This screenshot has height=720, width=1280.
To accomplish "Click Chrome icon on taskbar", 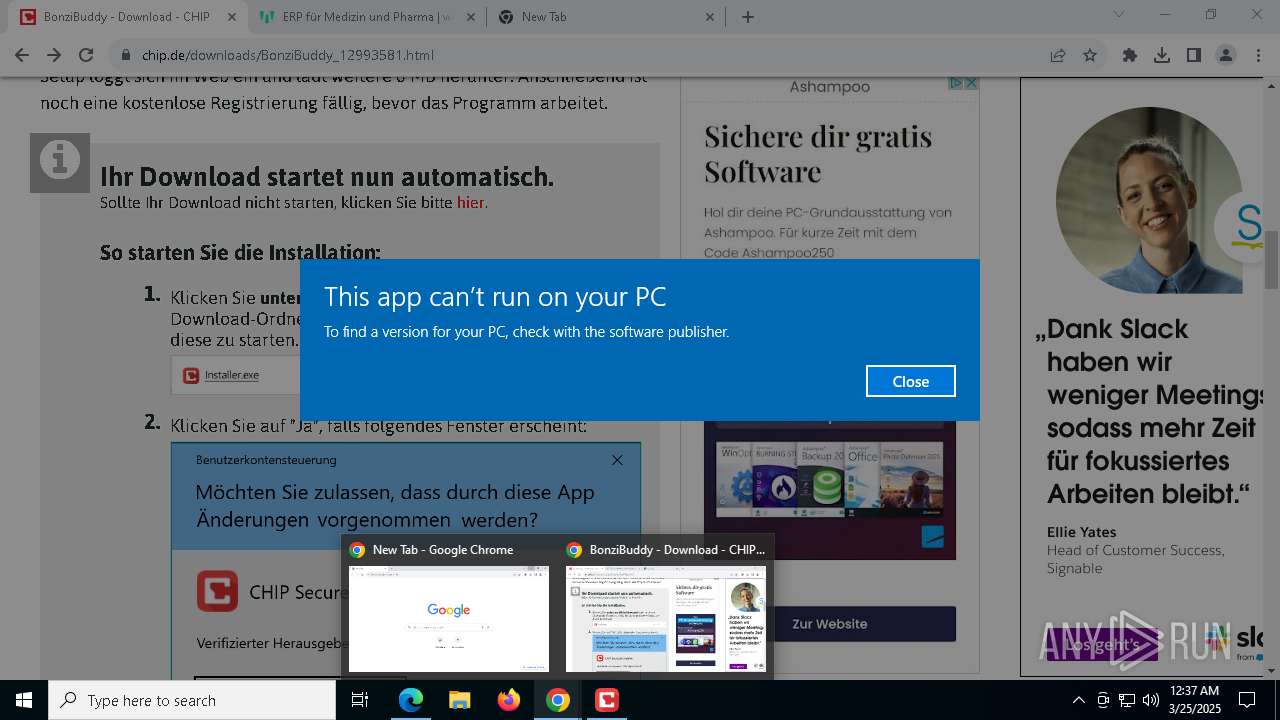I will click(558, 700).
